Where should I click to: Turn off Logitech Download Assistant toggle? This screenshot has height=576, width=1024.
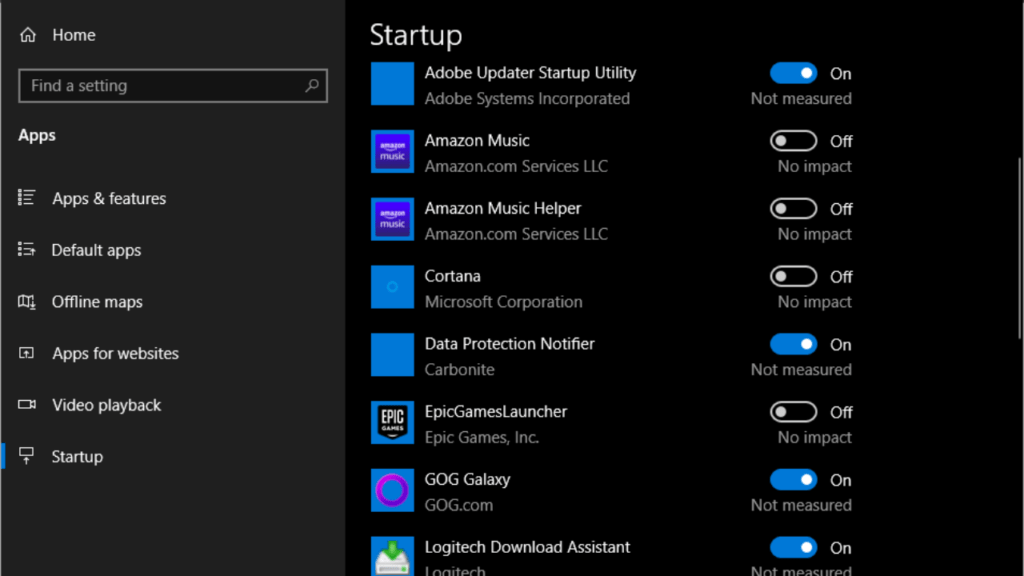click(793, 548)
